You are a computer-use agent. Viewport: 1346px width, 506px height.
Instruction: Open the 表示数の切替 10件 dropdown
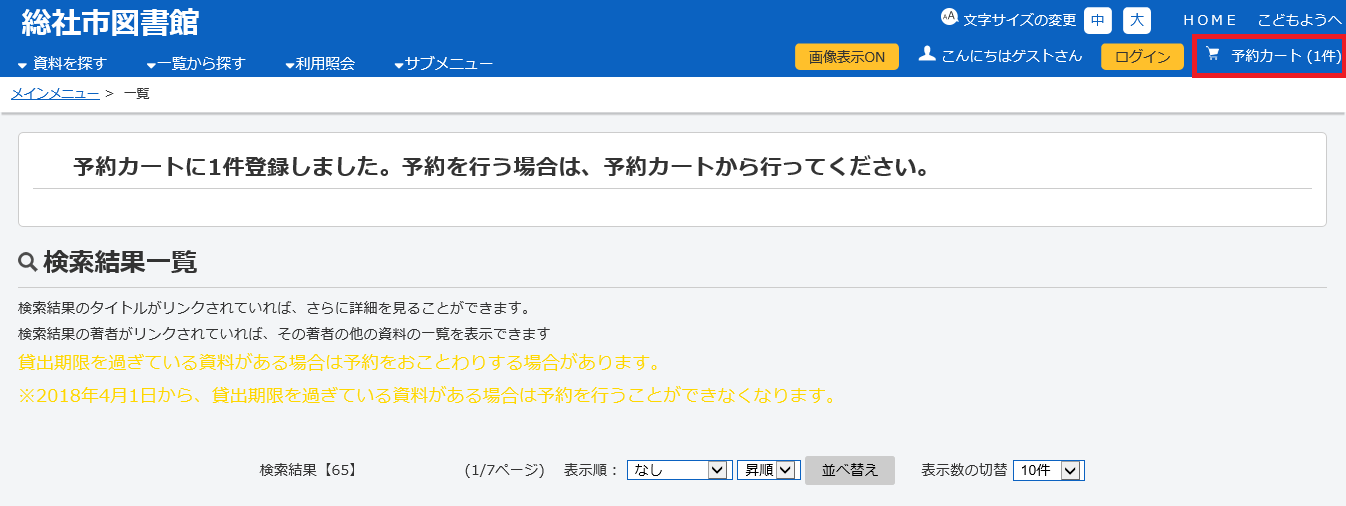1048,470
